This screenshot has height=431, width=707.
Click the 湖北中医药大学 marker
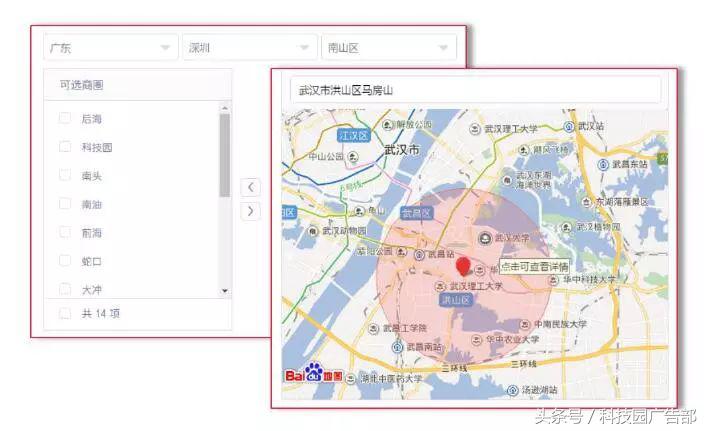(351, 379)
